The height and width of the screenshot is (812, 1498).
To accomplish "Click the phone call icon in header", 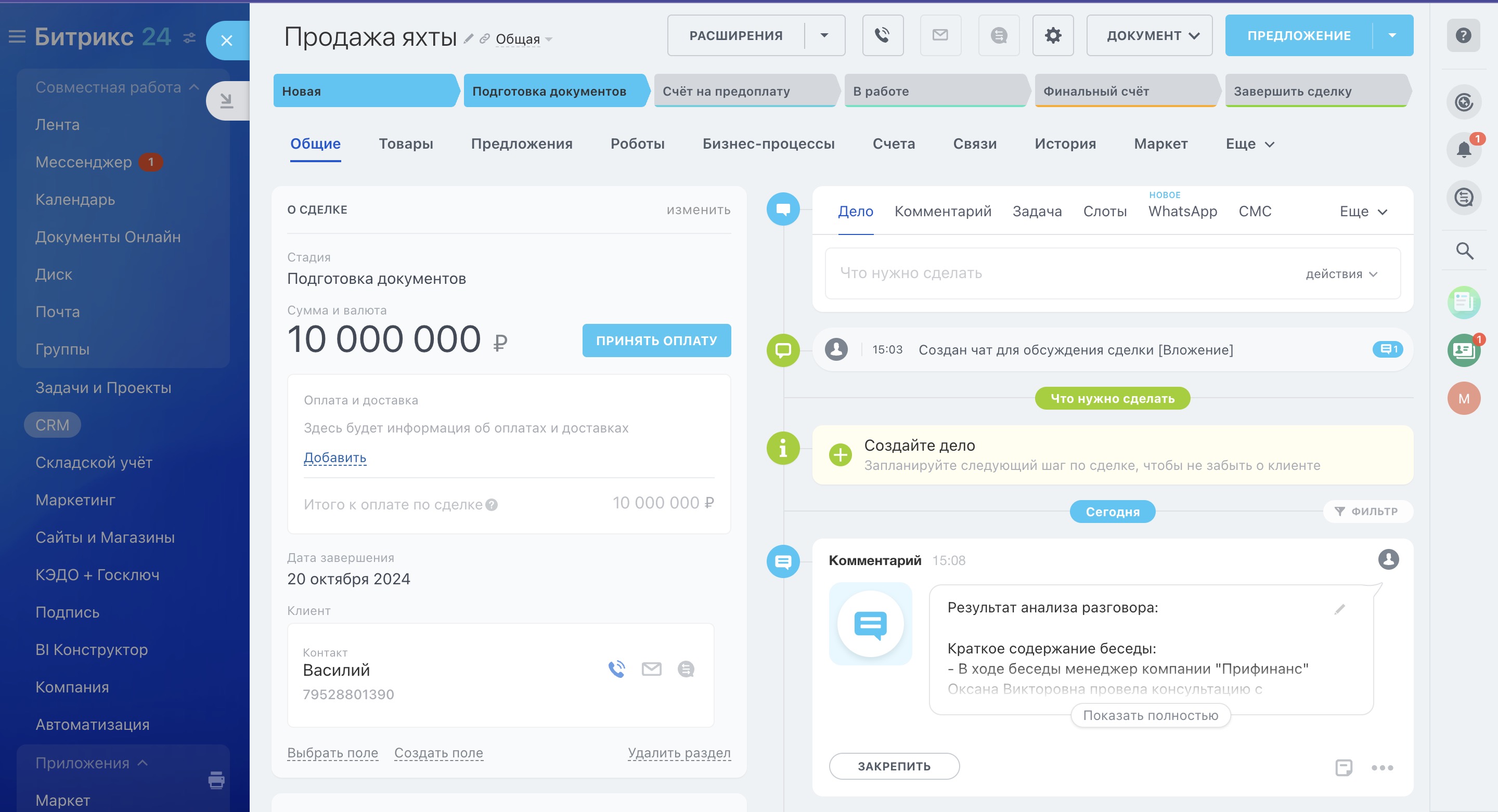I will pyautogui.click(x=882, y=35).
